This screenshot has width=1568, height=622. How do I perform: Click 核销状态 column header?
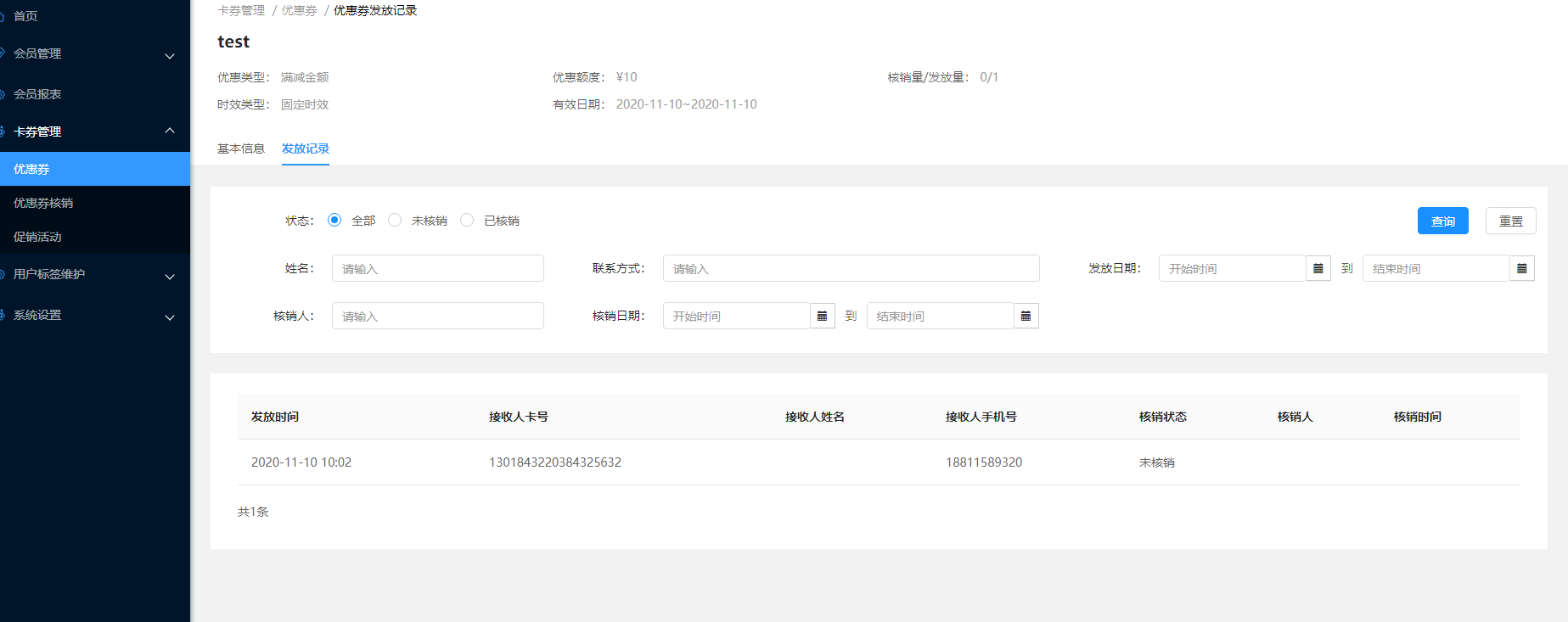(x=1163, y=417)
